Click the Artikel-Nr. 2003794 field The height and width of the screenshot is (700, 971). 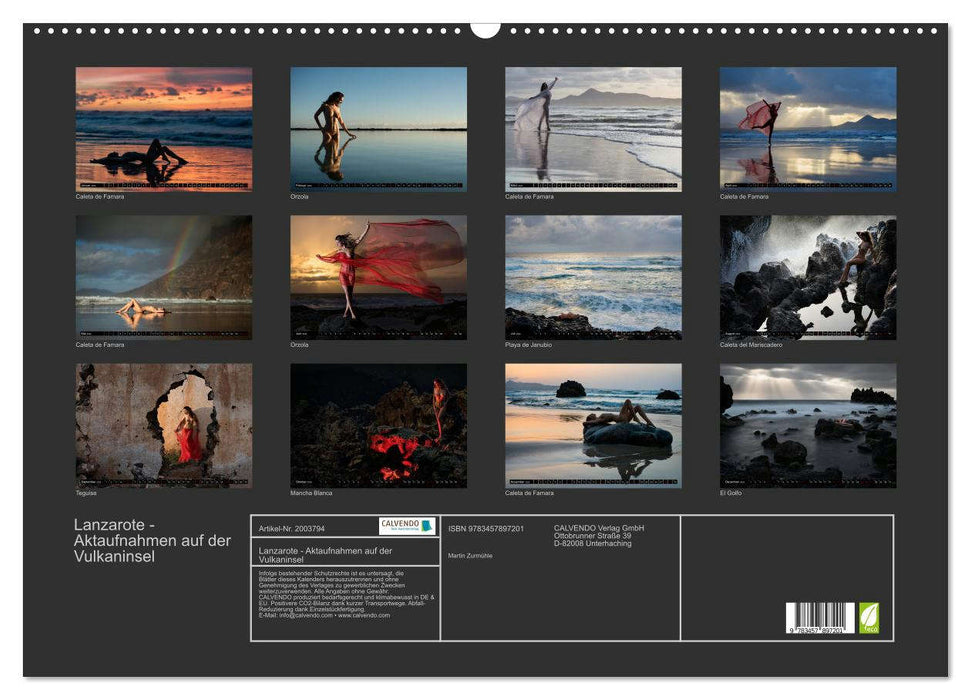[291, 527]
